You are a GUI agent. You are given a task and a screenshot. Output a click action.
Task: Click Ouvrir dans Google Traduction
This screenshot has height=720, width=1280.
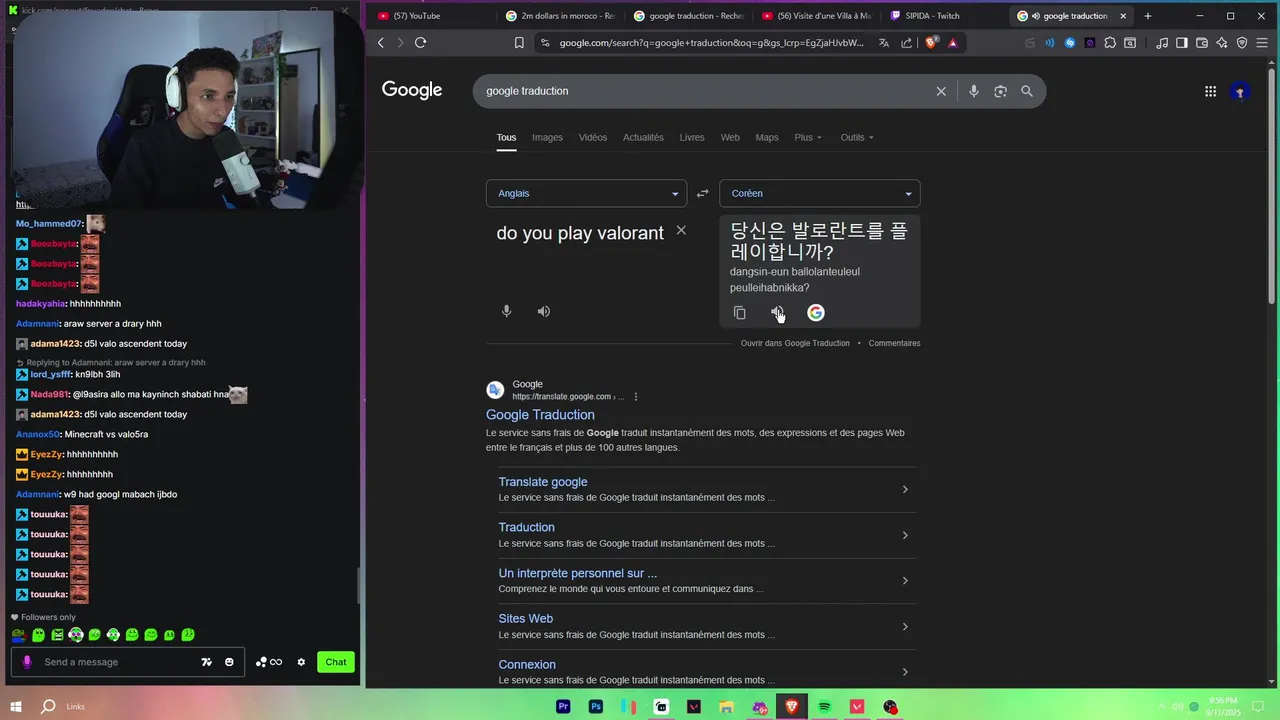pyautogui.click(x=795, y=343)
